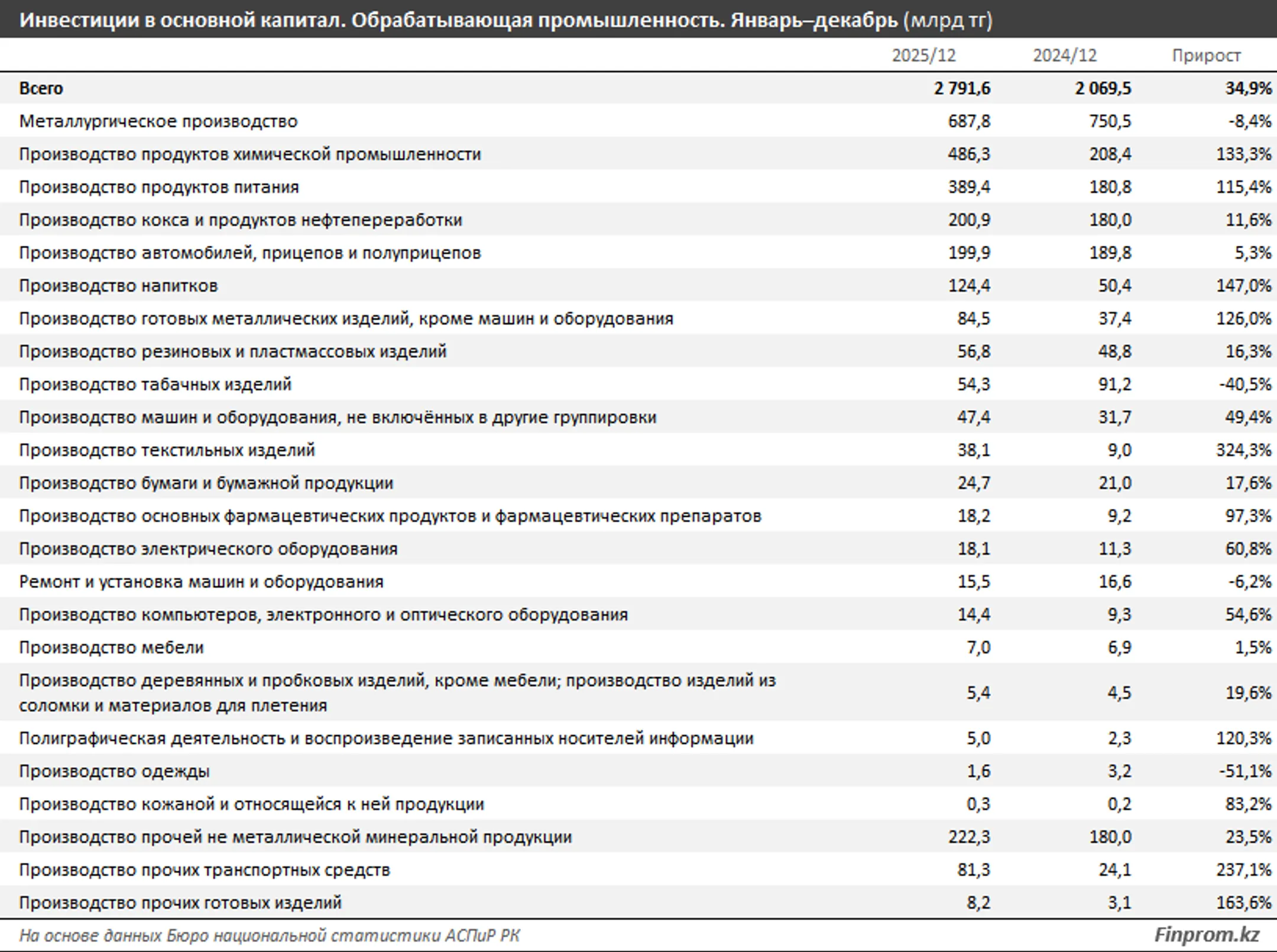
Task: Select the Всего total row label
Action: click(41, 88)
